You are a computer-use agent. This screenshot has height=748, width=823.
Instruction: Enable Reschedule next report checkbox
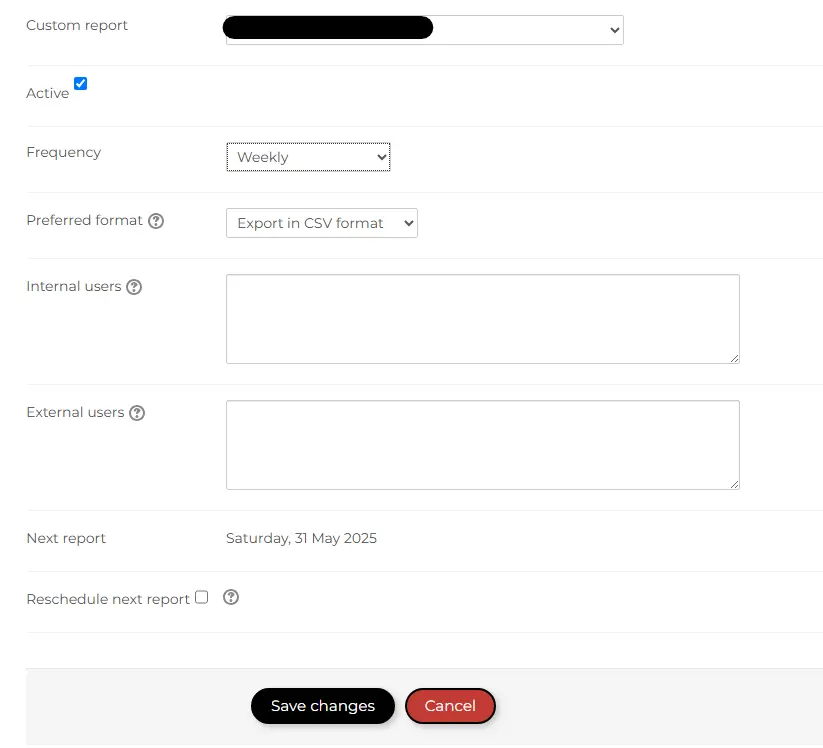201,597
